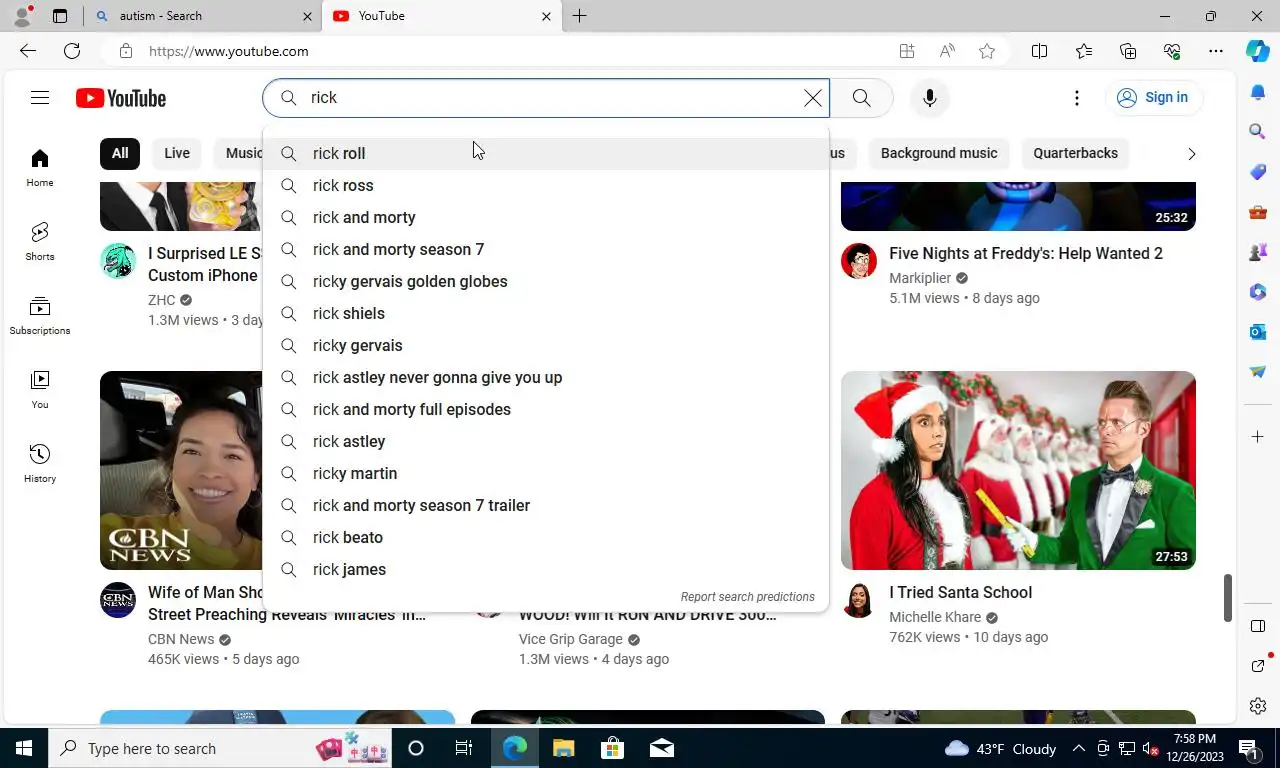This screenshot has height=768, width=1280.
Task: Open Markiplier channel avatar
Action: [859, 260]
